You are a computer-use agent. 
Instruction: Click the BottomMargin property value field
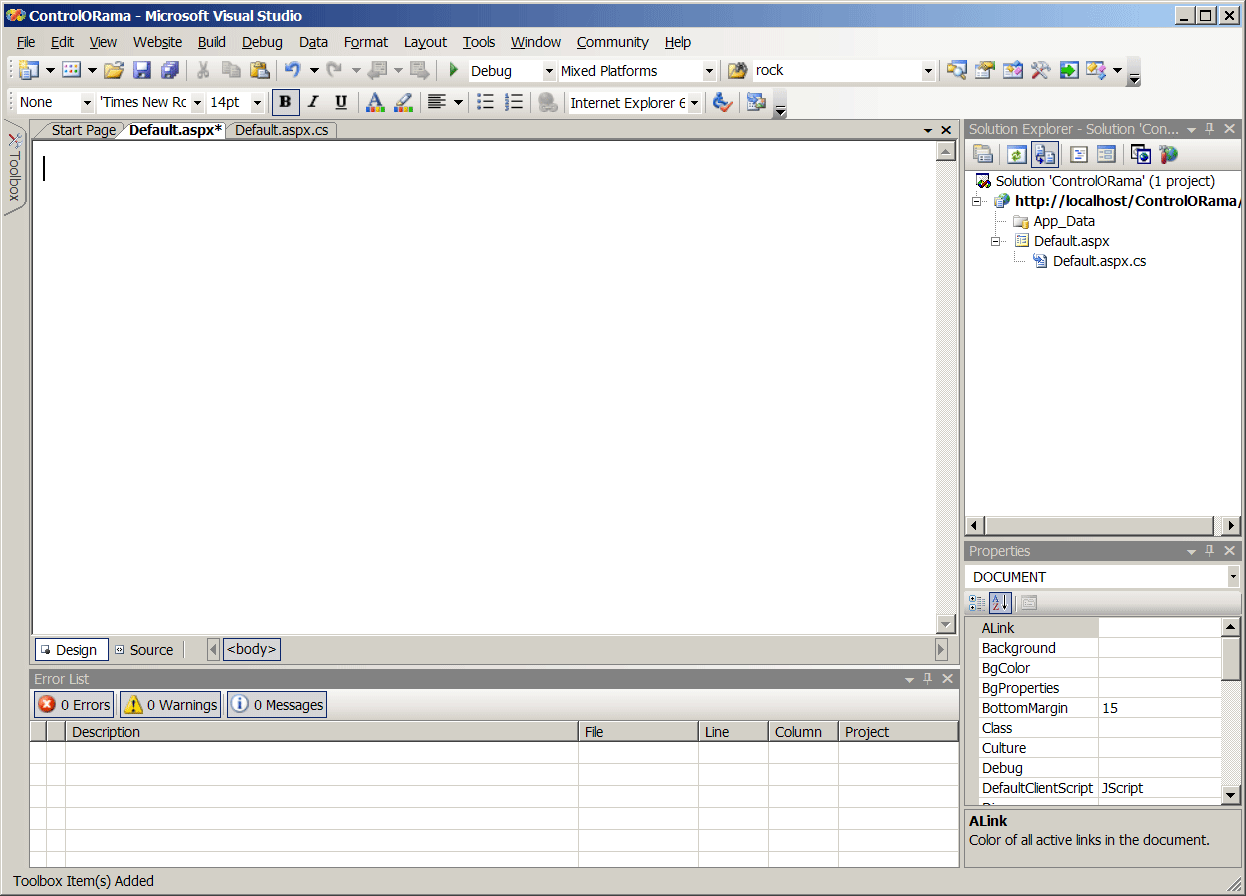tap(1158, 708)
